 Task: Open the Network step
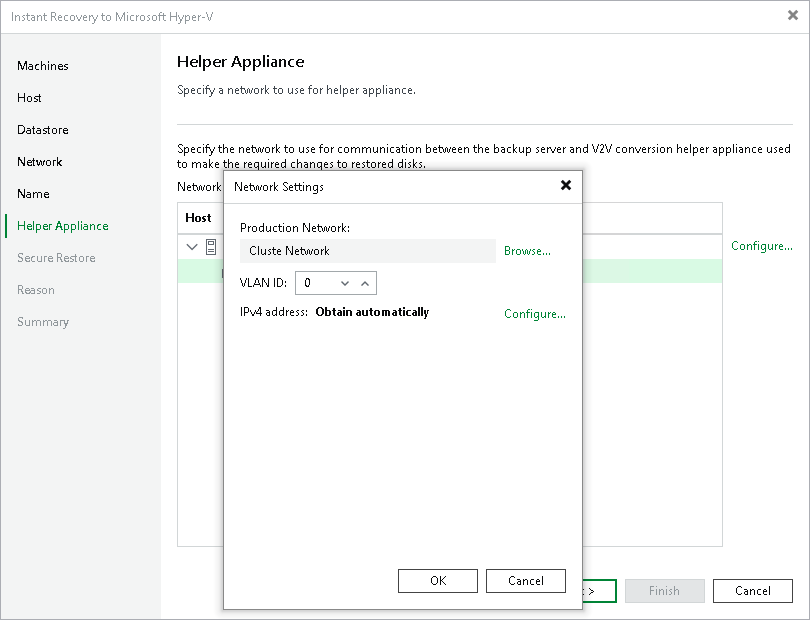tap(40, 162)
